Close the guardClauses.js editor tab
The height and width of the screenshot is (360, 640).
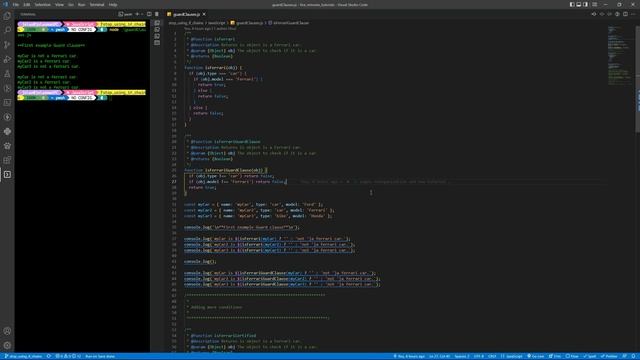(204, 14)
